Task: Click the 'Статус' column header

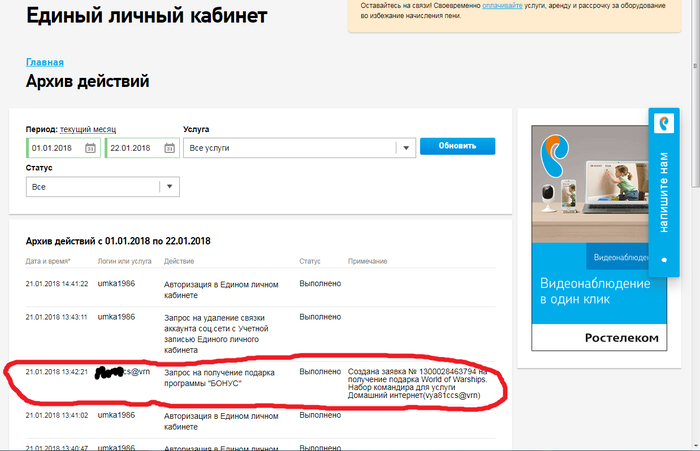Action: 310,261
